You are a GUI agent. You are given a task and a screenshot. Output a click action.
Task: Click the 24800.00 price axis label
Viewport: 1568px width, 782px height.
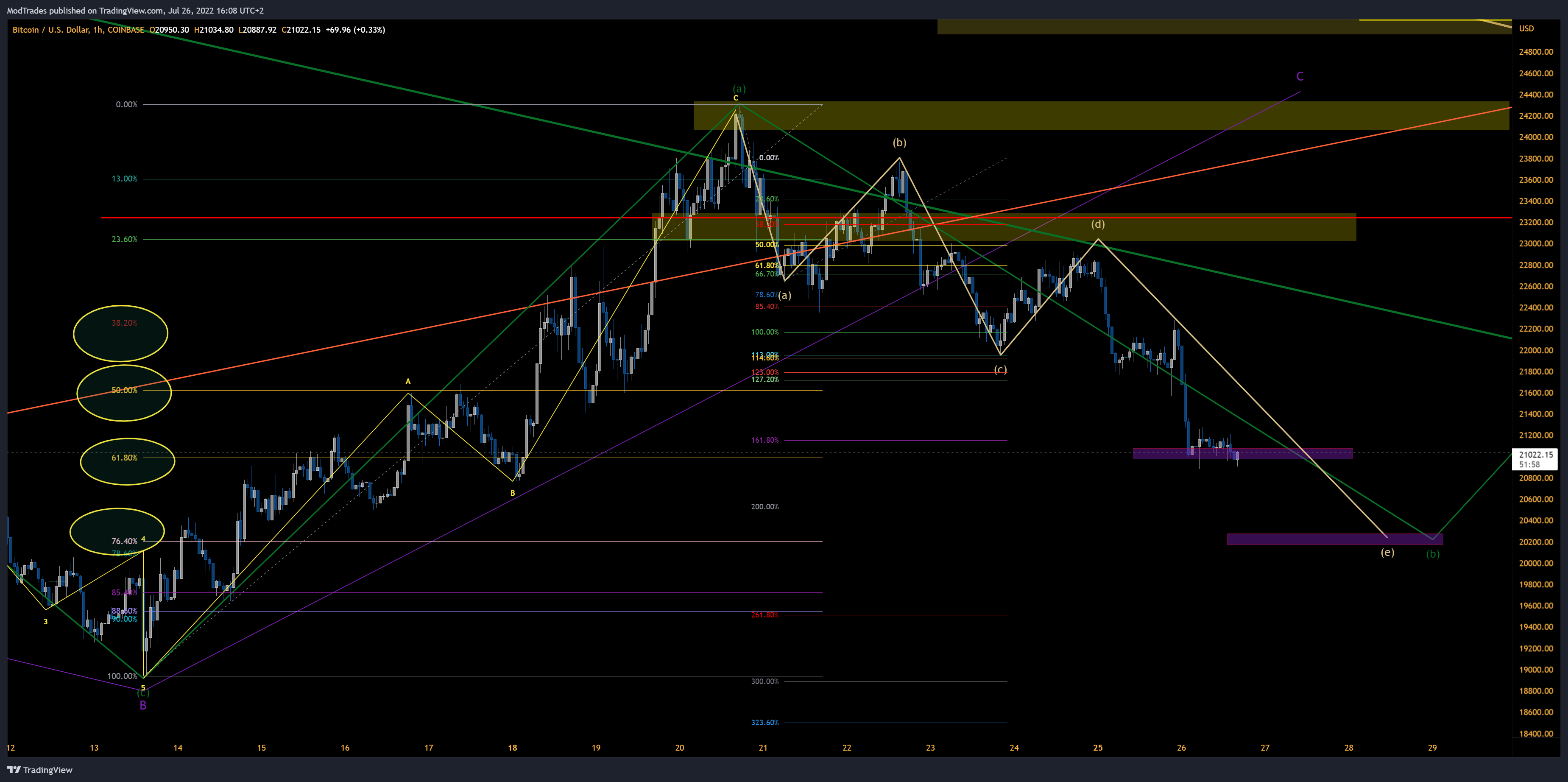1536,52
